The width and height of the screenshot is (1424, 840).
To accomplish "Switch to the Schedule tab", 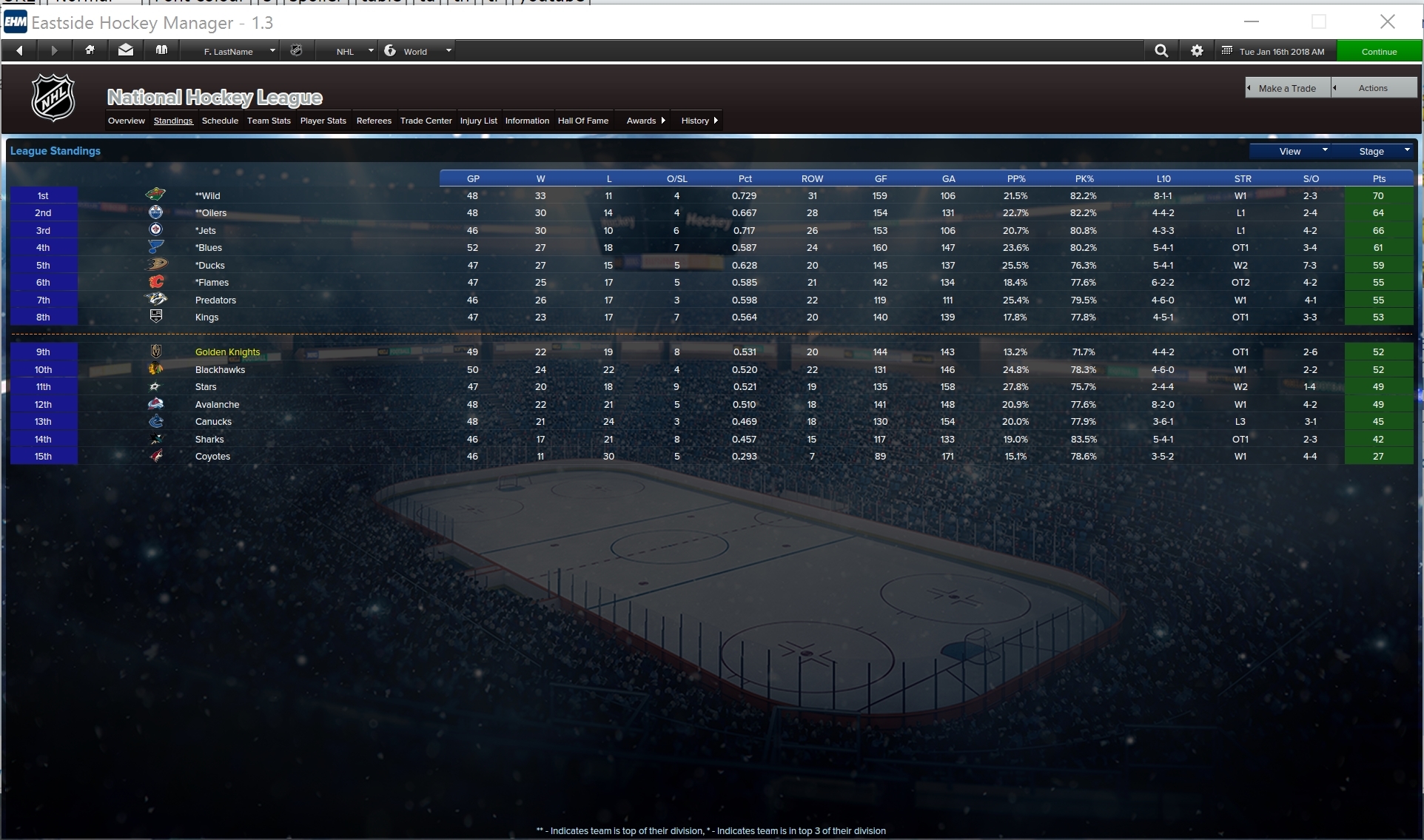I will pyautogui.click(x=220, y=121).
